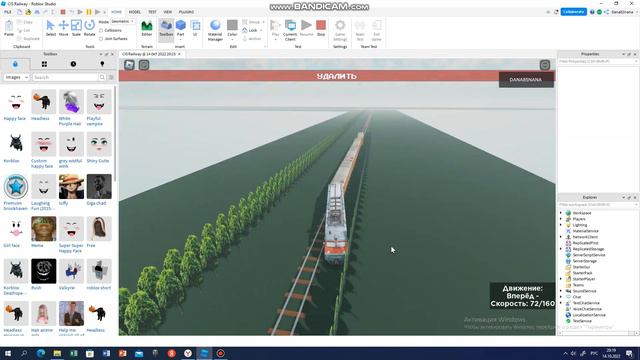
Task: Stop the running test with Stop
Action: point(321,28)
